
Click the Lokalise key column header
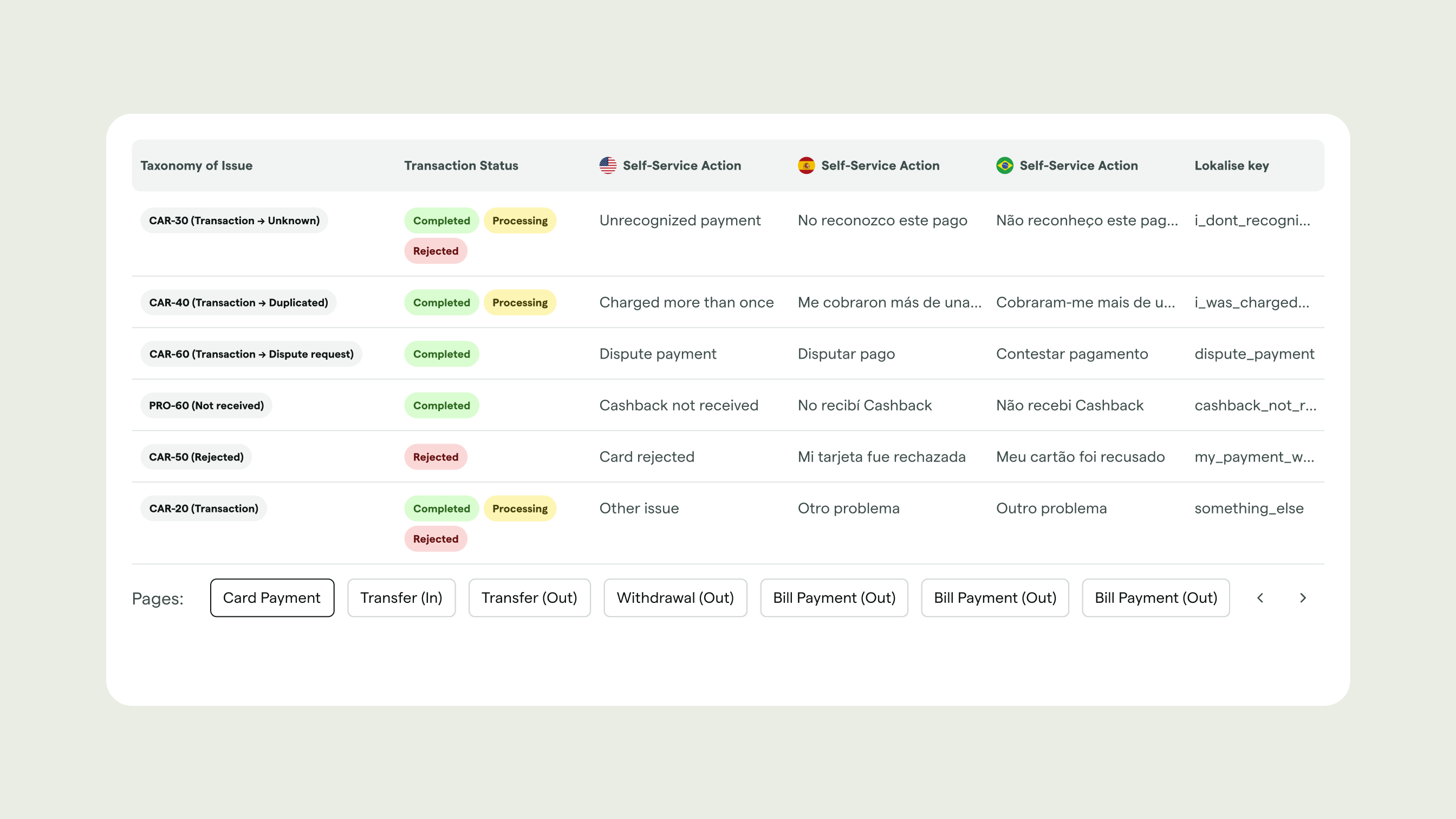coord(1231,166)
